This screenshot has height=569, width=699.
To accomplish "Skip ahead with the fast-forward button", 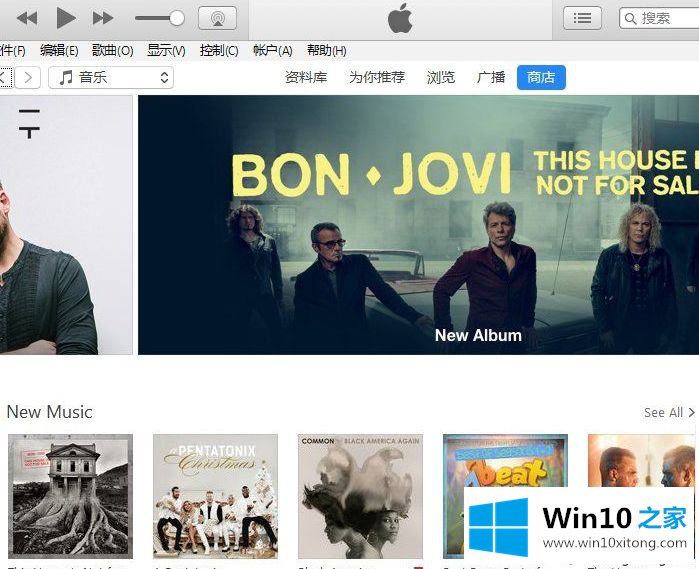I will 103,18.
